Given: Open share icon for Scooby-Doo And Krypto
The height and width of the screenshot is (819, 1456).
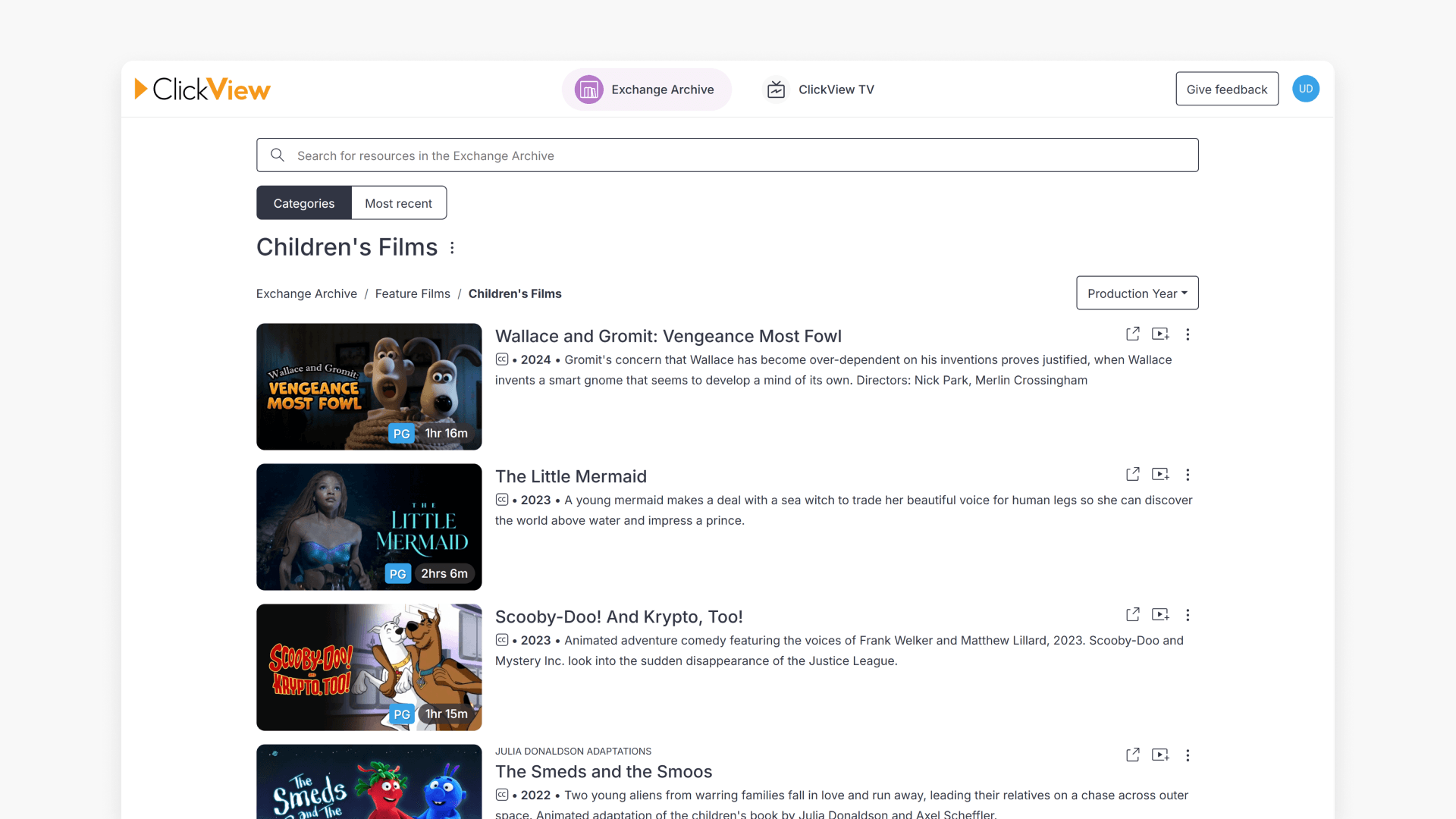Looking at the screenshot, I should point(1132,614).
